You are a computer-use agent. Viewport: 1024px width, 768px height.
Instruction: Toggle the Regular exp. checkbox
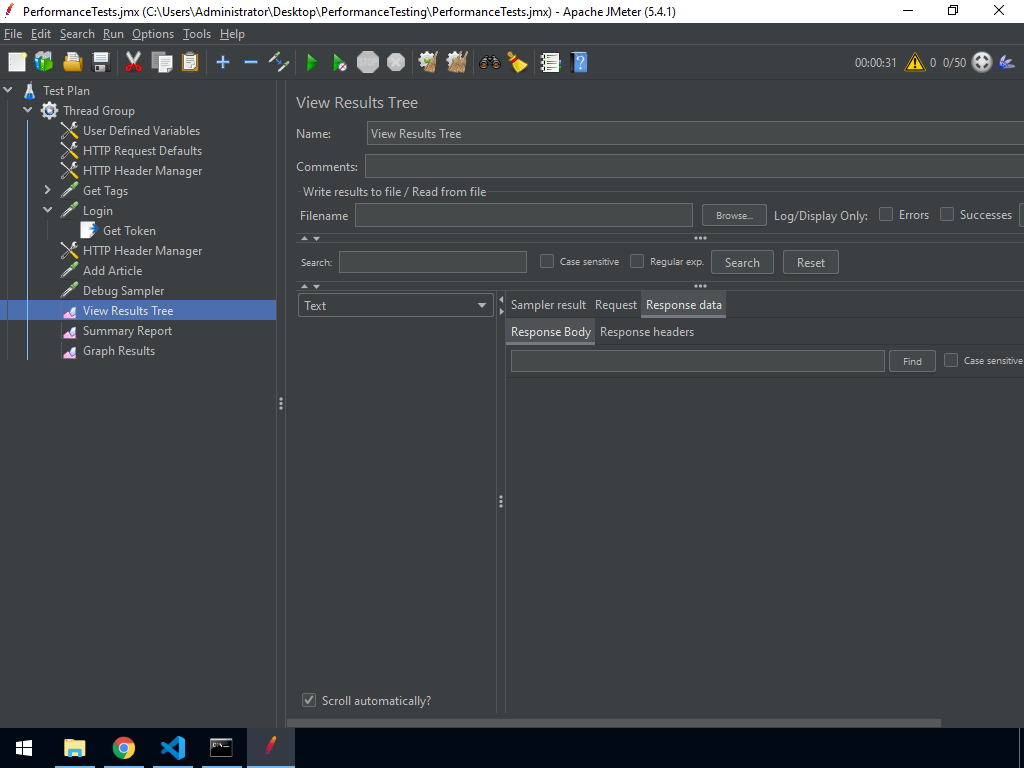click(637, 261)
